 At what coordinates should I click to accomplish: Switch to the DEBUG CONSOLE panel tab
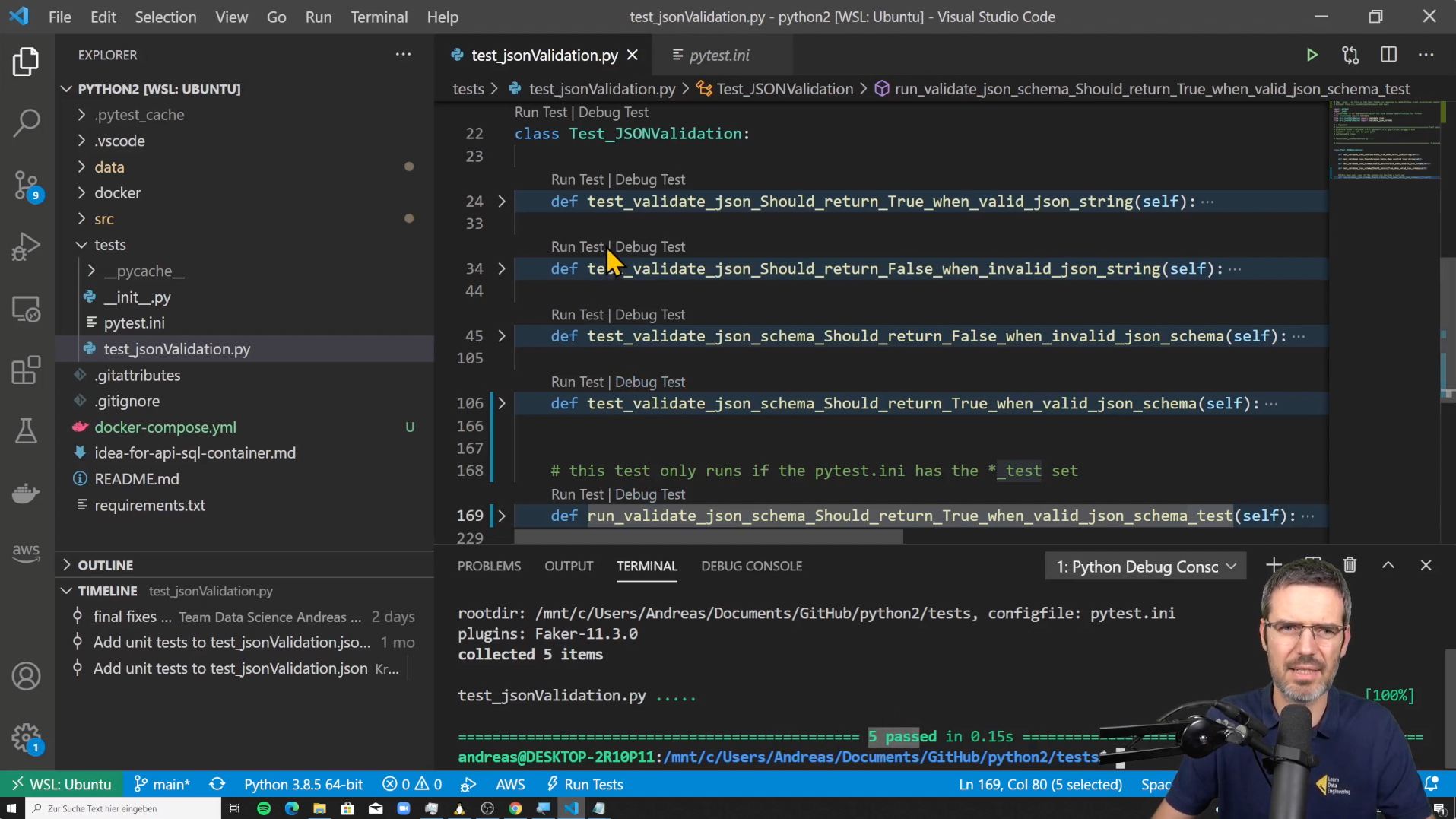pos(751,566)
